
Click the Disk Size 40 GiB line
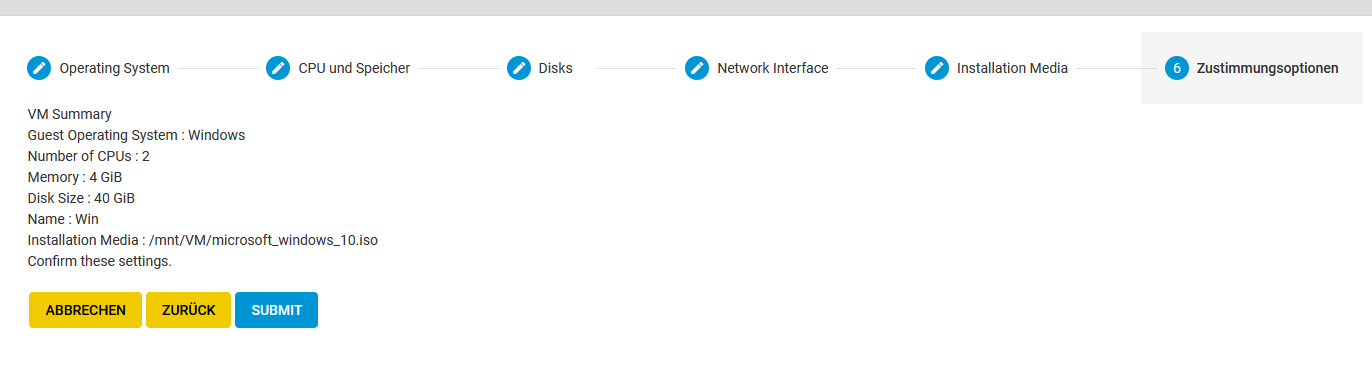click(81, 198)
